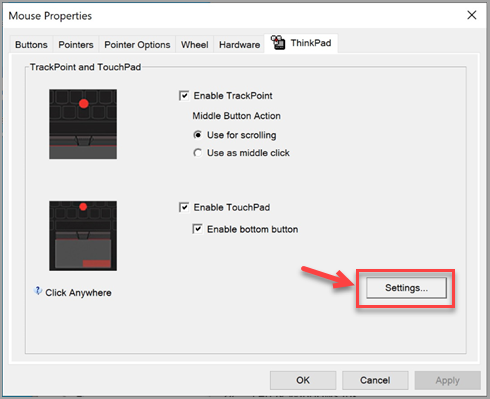Choose the Use as middle click option

[198, 153]
